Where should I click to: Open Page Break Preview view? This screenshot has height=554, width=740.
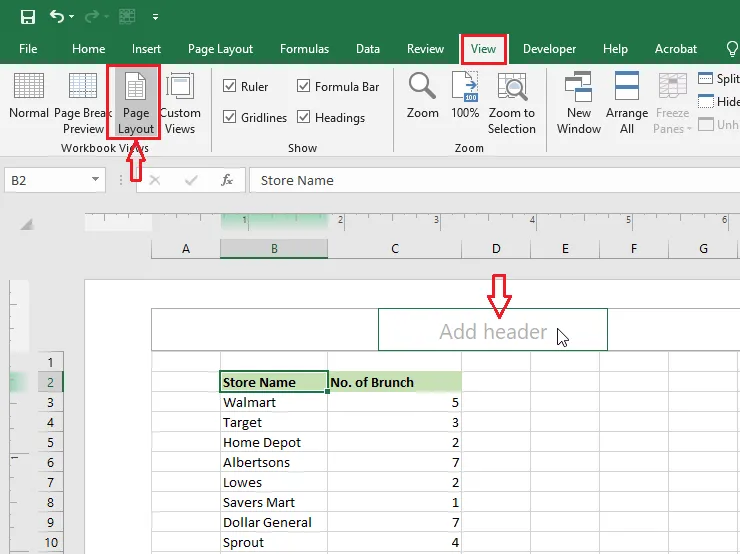click(x=83, y=103)
